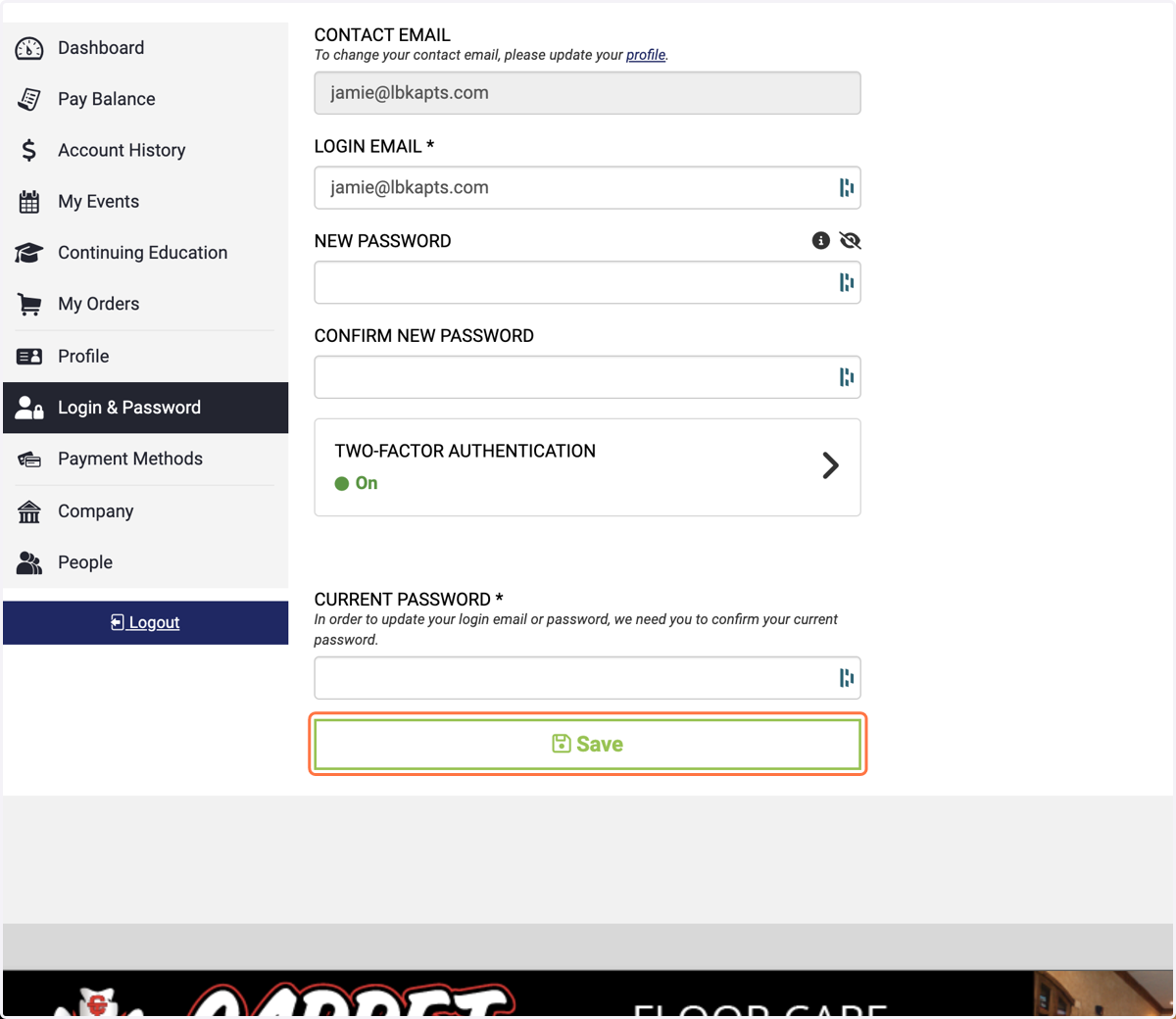Click password manager icon in New Password field

click(x=847, y=282)
